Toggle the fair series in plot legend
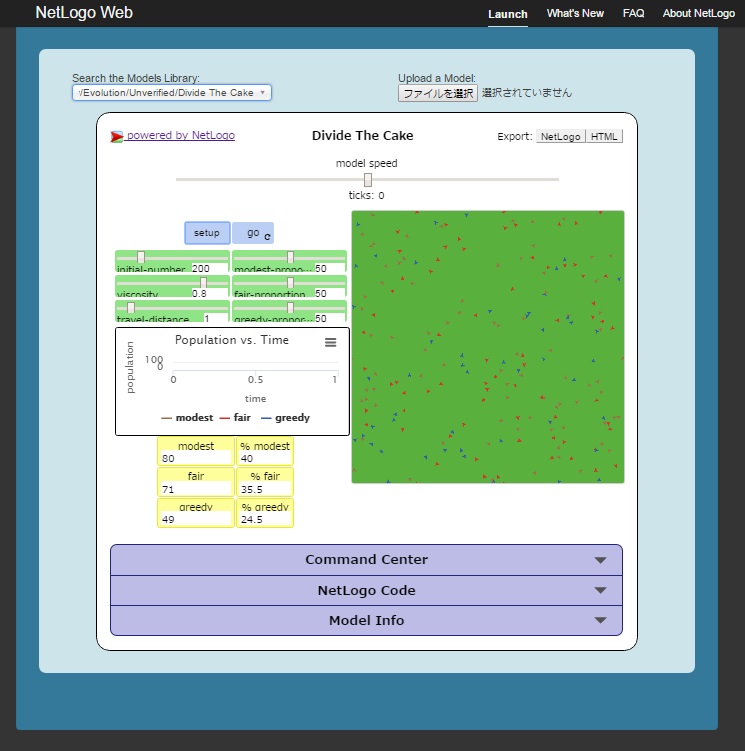745x751 pixels. click(235, 418)
